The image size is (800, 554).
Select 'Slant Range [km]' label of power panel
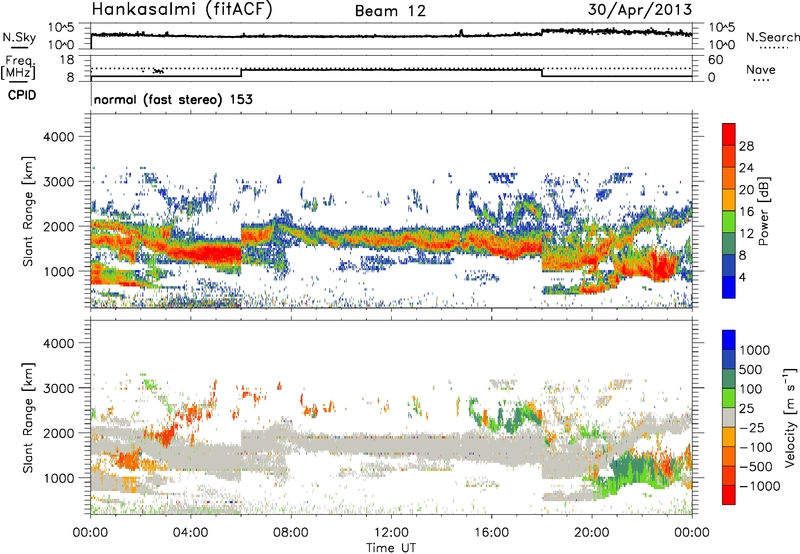(28, 211)
